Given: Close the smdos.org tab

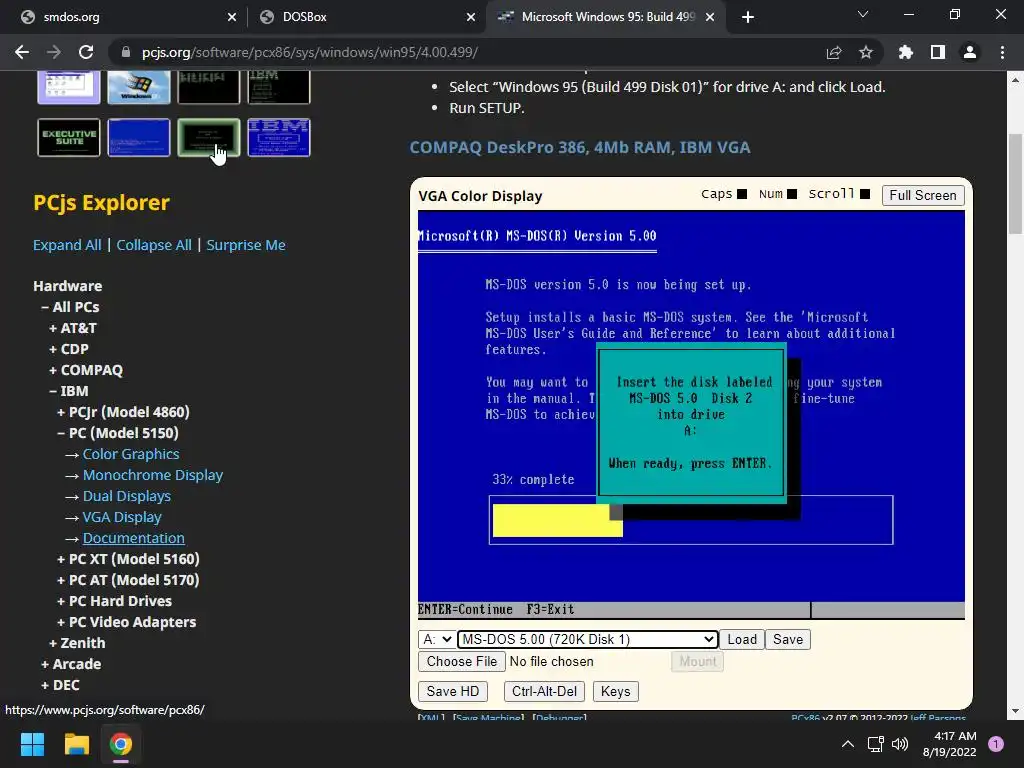Looking at the screenshot, I should (x=232, y=17).
